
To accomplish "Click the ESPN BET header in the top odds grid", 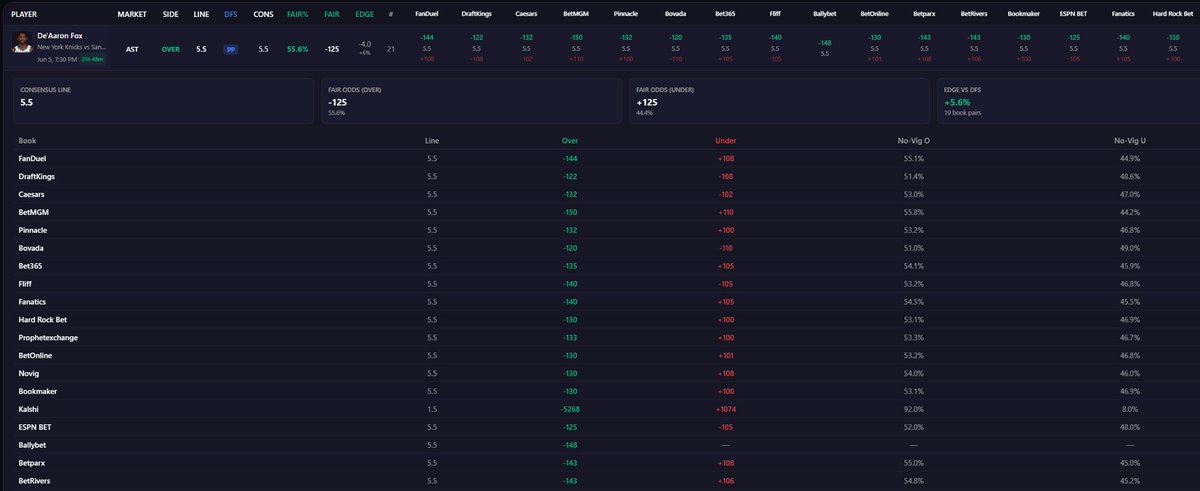I will click(x=1071, y=15).
